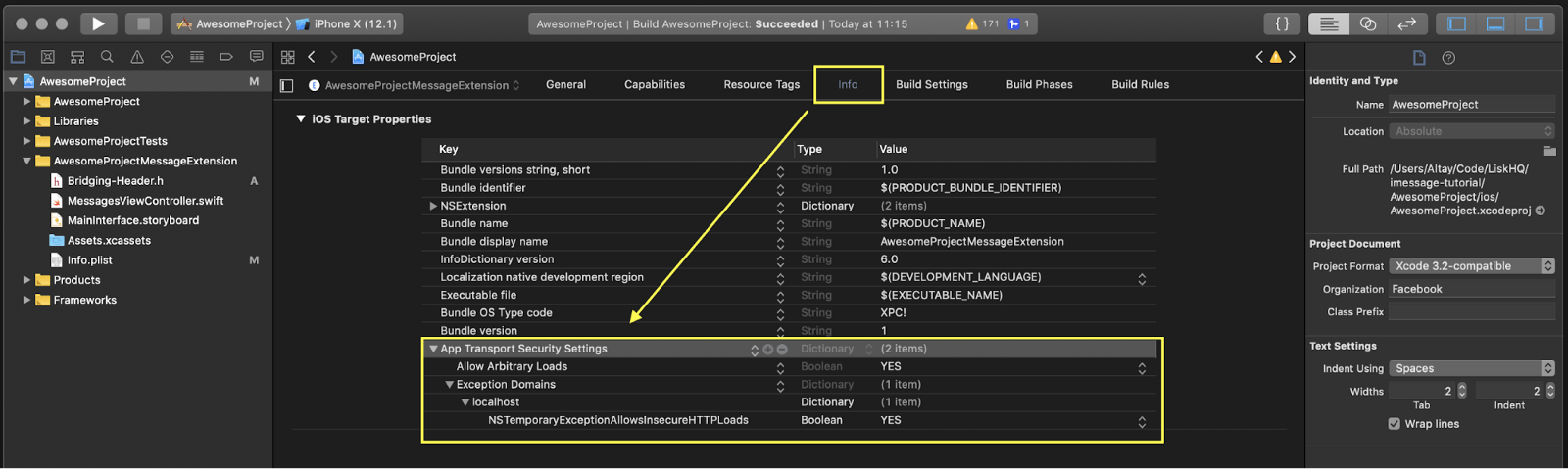1568x469 pixels.
Task: Open the Debug navigator icon
Action: coord(197,57)
